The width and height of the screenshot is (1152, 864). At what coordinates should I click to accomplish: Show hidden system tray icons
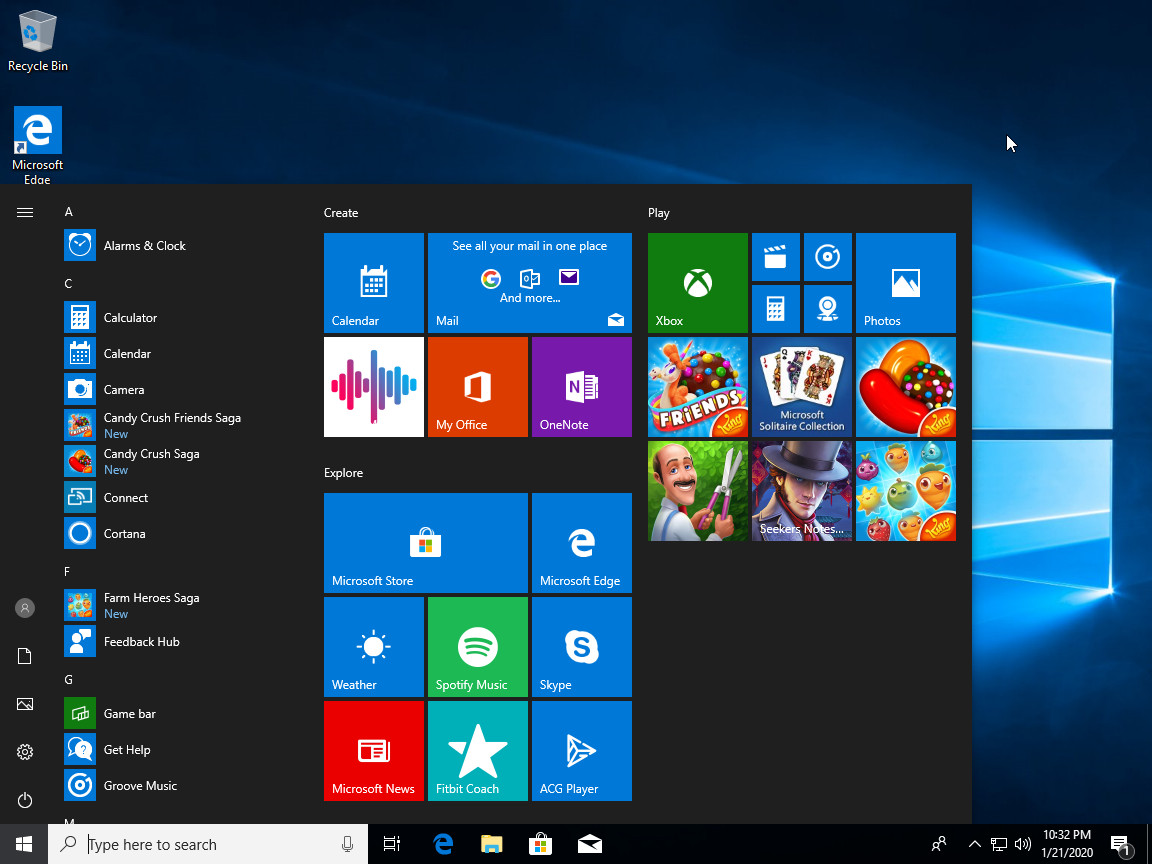pyautogui.click(x=975, y=844)
